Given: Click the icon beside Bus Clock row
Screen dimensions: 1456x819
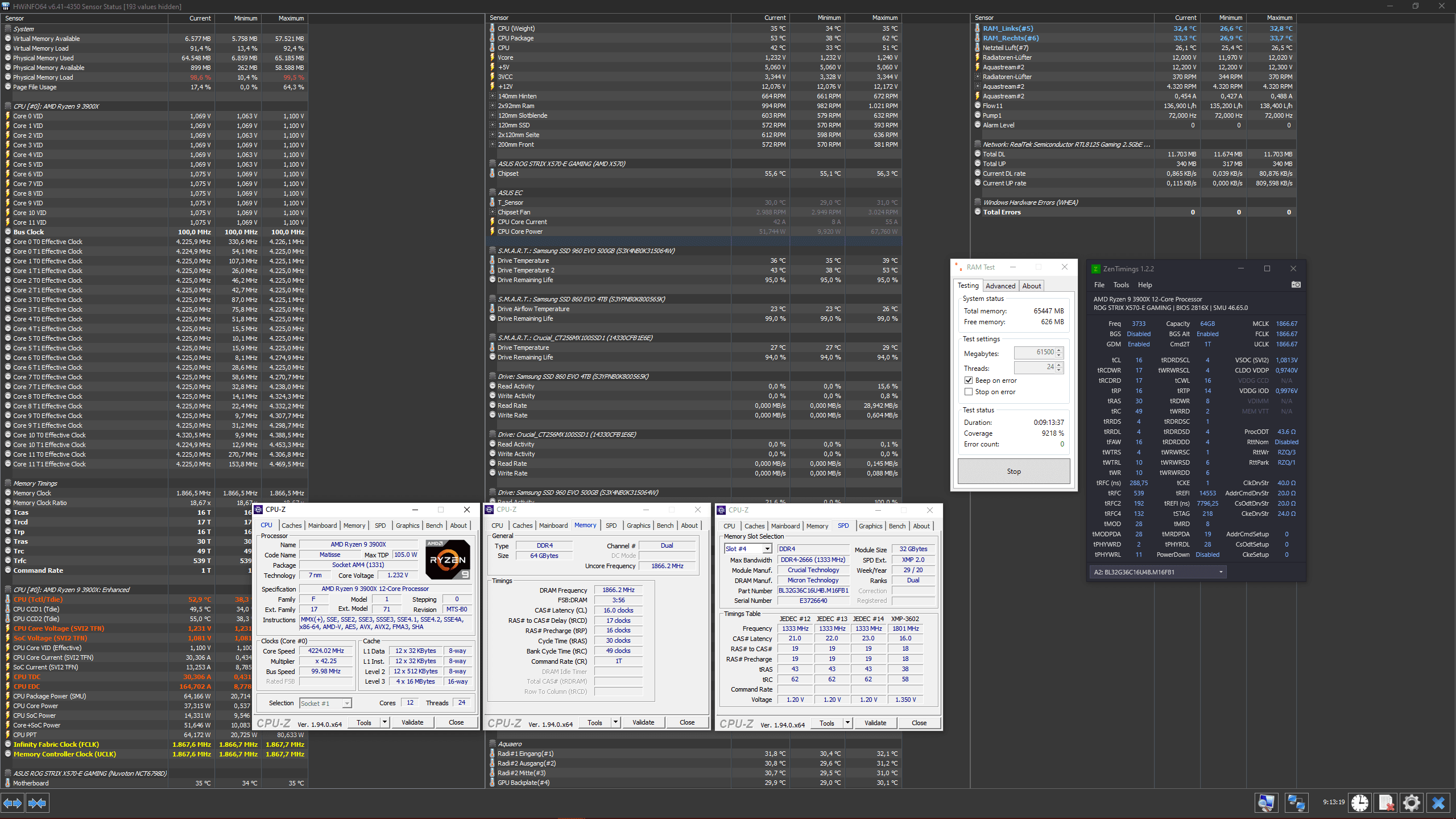Looking at the screenshot, I should [x=8, y=232].
